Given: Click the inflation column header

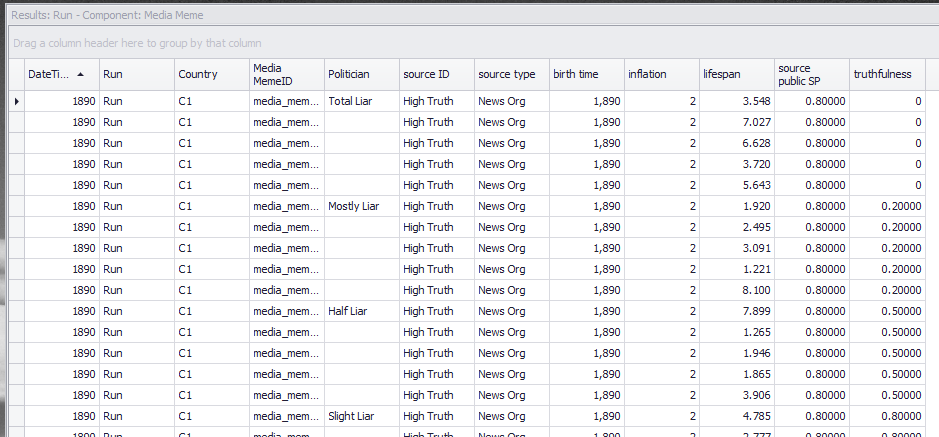Looking at the screenshot, I should 661,74.
